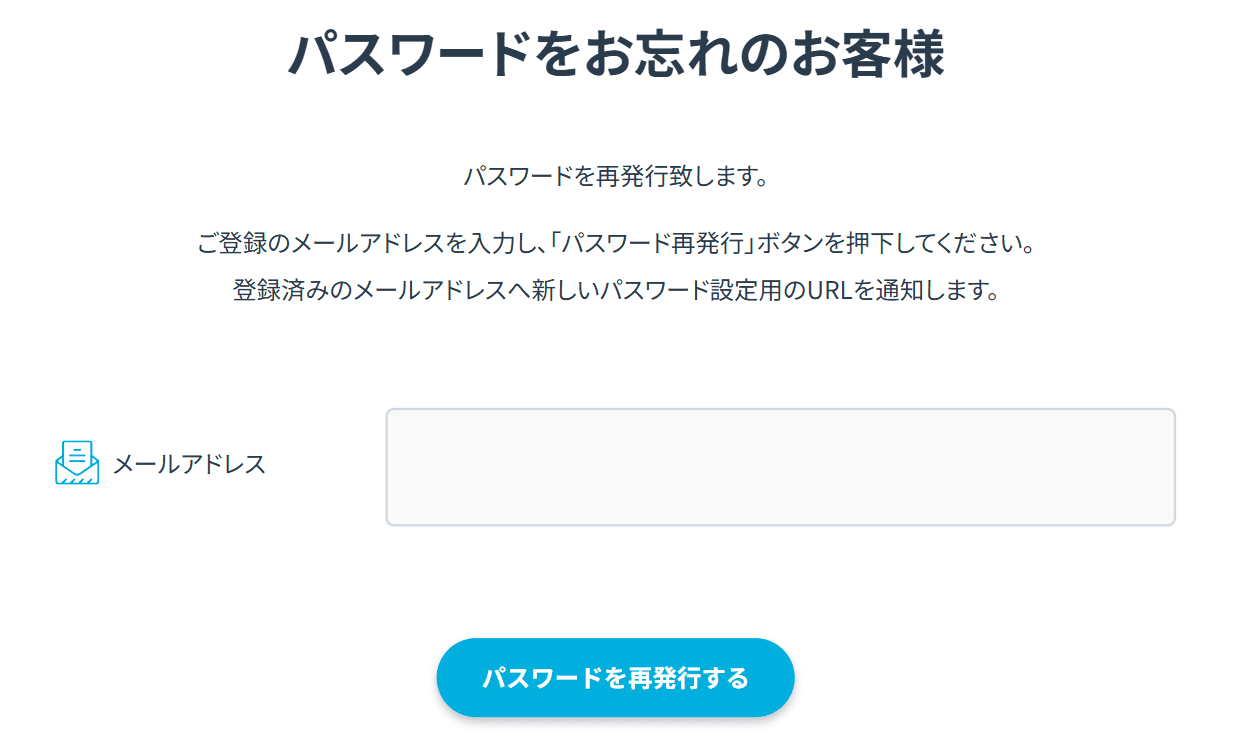Screen dimensions: 1250x742
Task: Click the メールアドレス field label
Action: click(189, 464)
